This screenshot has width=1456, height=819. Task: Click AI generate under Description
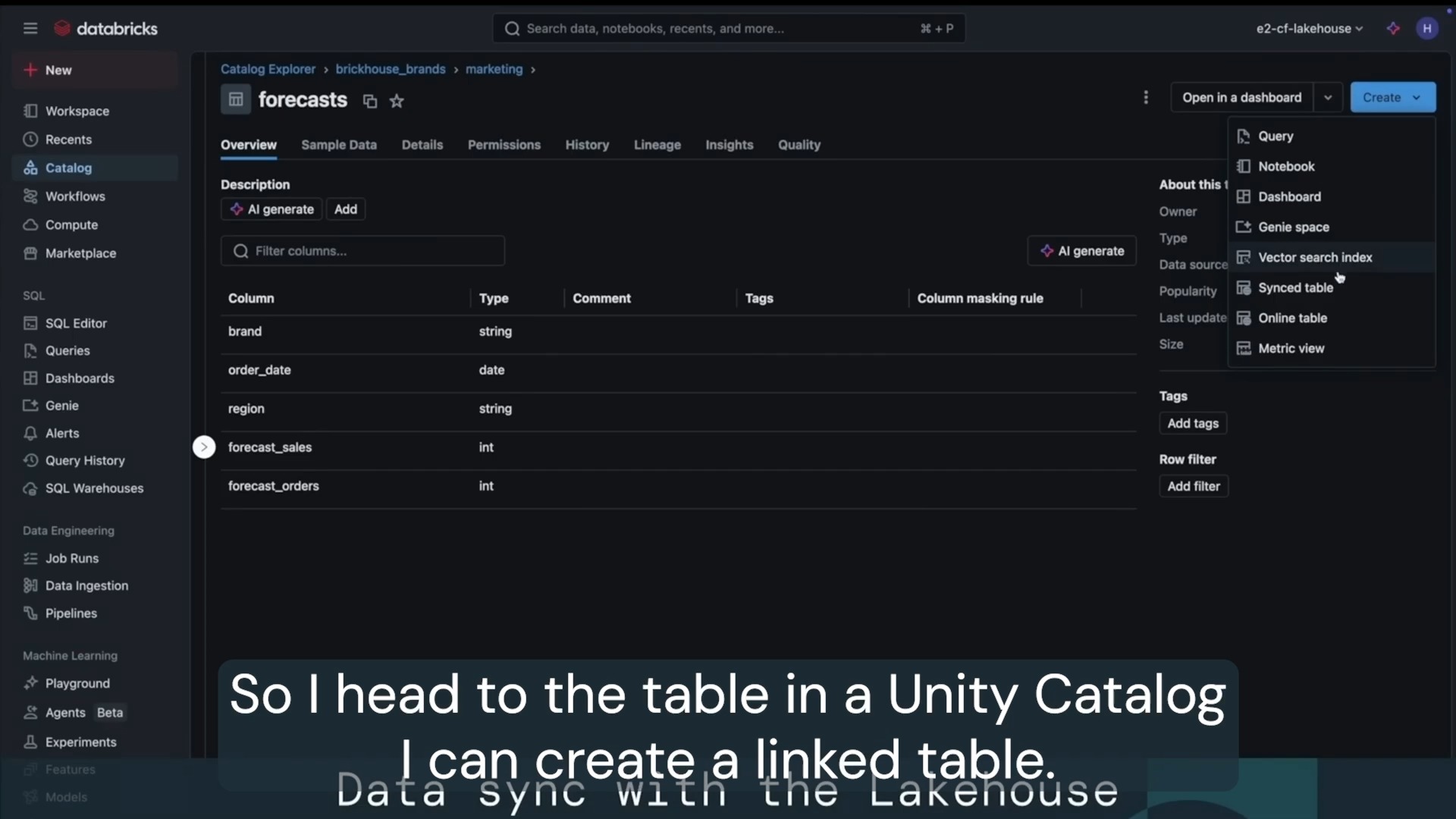click(271, 209)
